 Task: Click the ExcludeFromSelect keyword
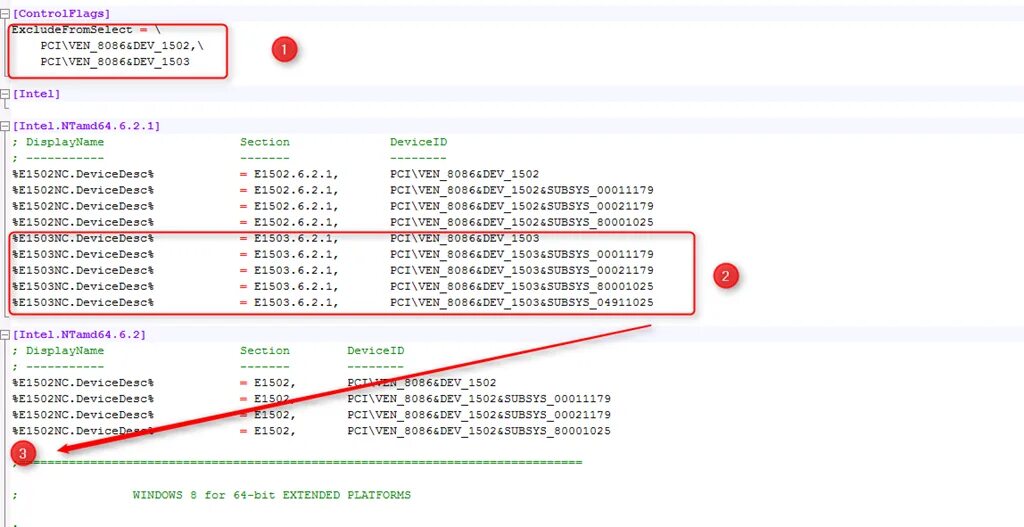point(72,30)
